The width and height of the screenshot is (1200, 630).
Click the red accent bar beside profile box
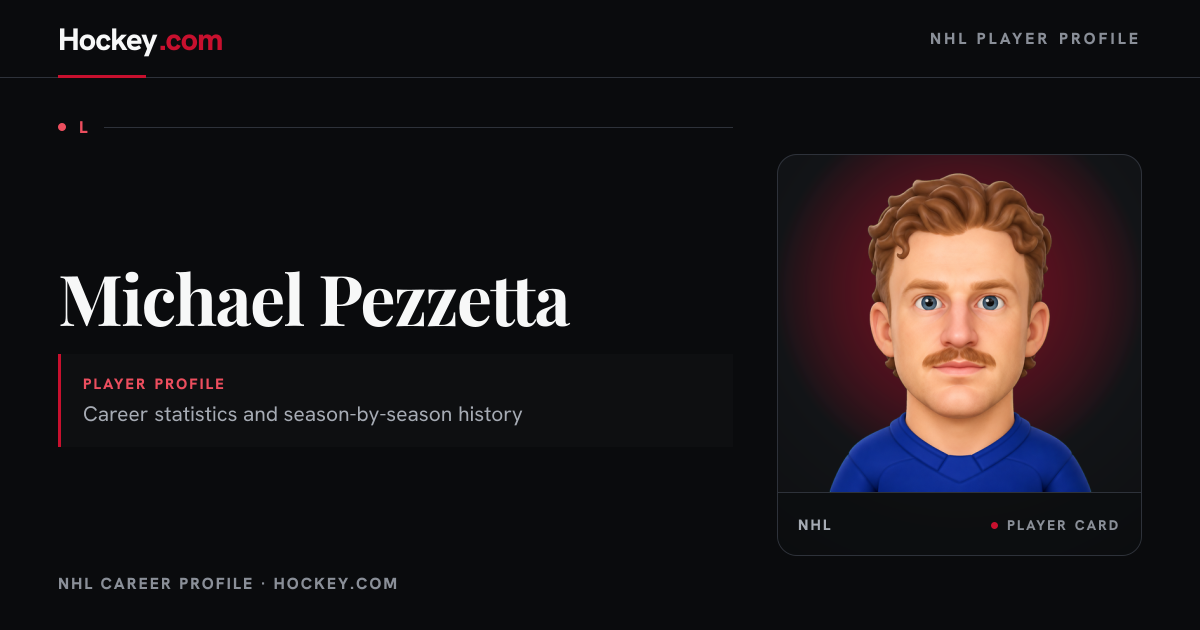(x=60, y=400)
